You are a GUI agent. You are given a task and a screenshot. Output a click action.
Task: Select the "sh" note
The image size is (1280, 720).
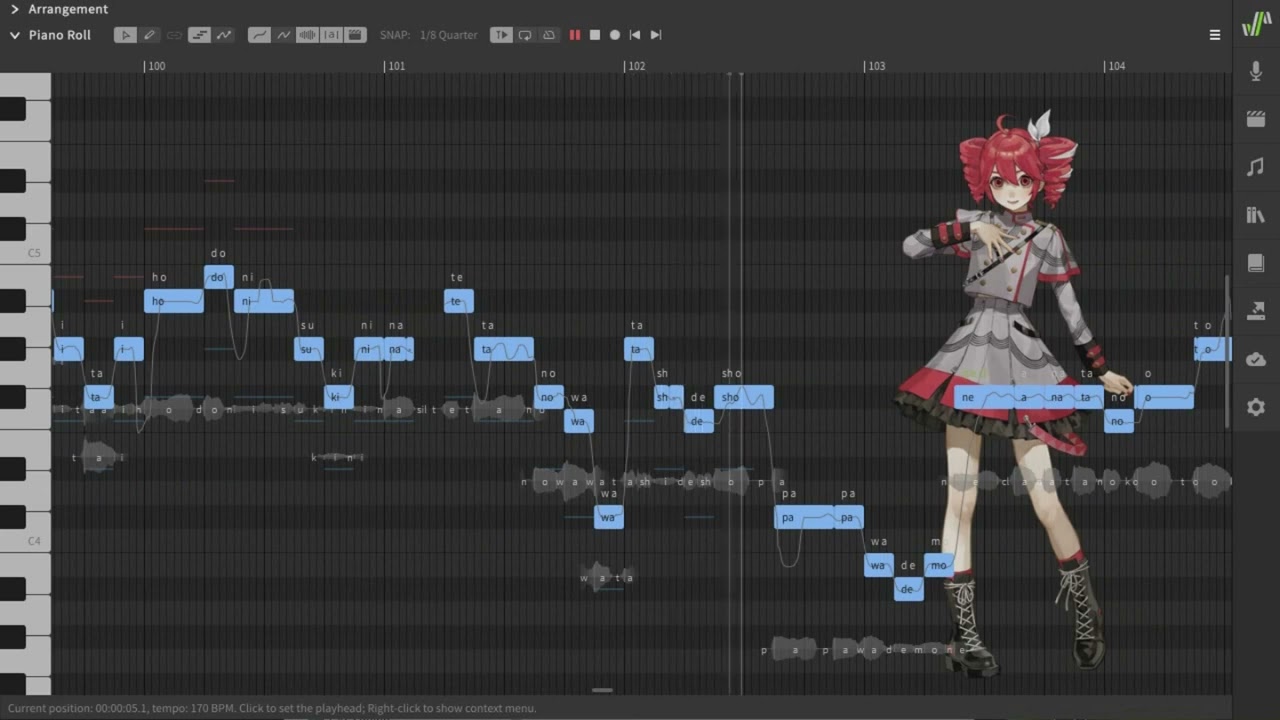tap(662, 397)
